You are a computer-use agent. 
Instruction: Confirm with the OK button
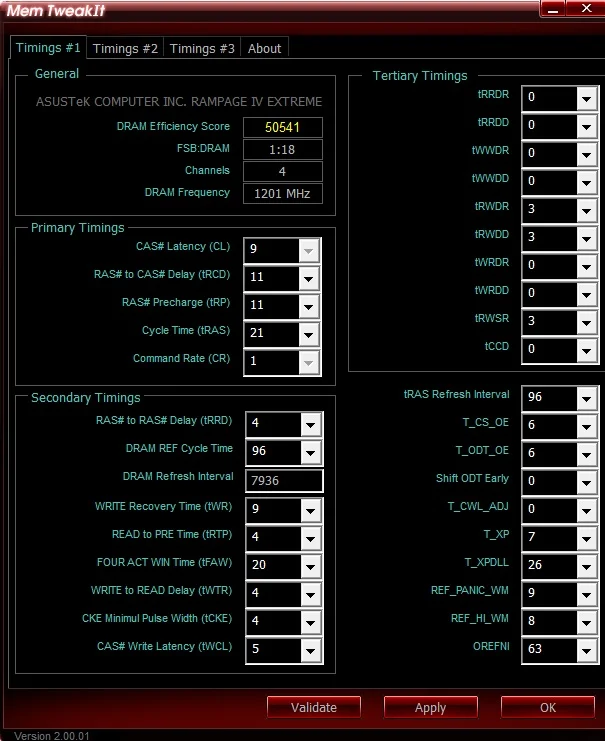(x=548, y=707)
